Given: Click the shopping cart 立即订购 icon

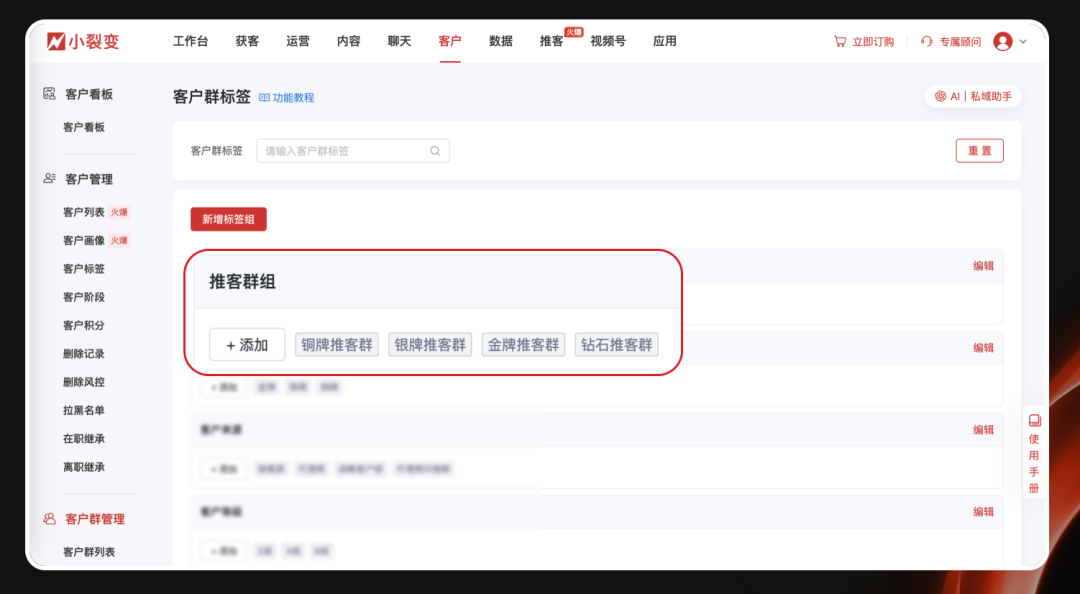Looking at the screenshot, I should (x=838, y=41).
